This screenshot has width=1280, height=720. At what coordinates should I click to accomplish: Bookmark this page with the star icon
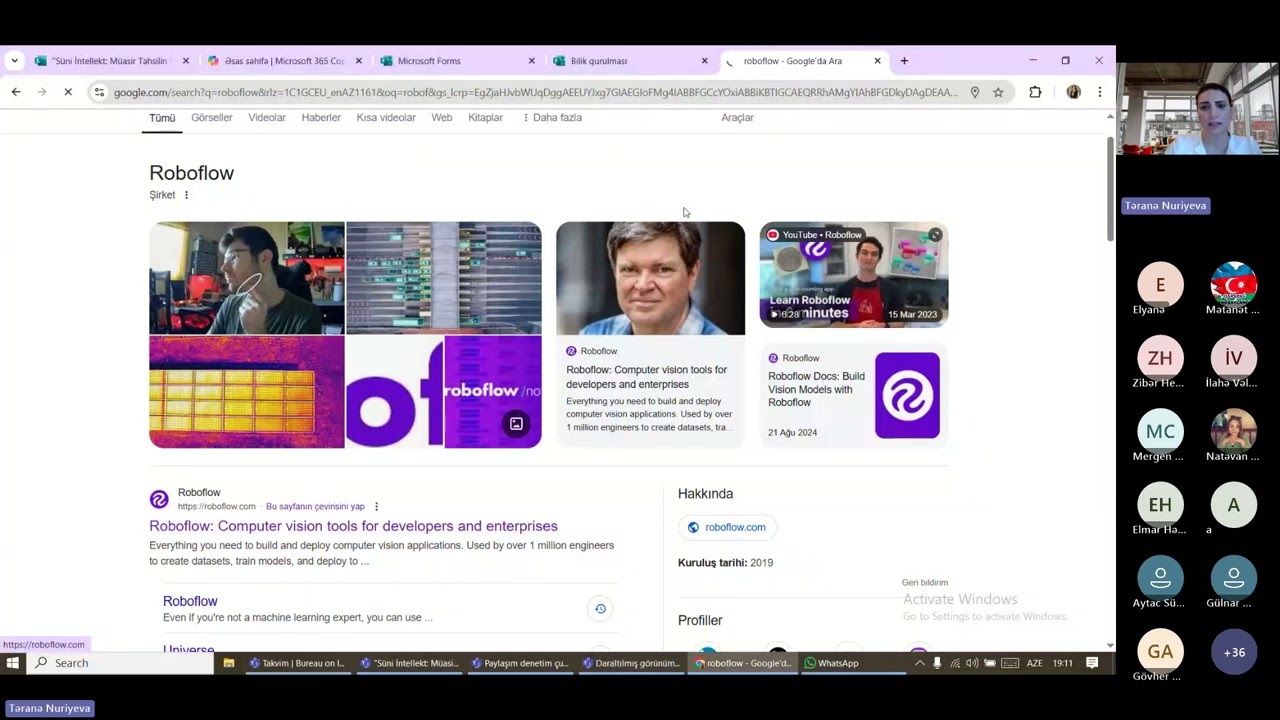[x=998, y=92]
